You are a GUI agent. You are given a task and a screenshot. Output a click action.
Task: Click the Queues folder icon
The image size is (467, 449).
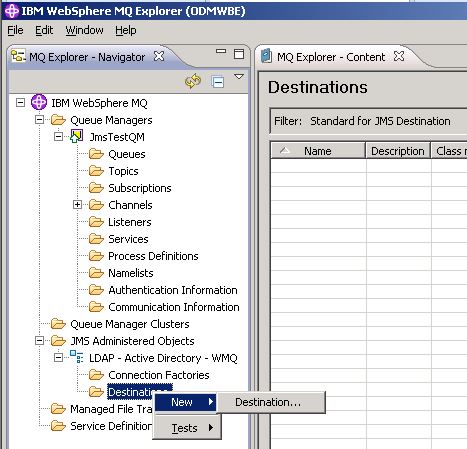[x=96, y=154]
